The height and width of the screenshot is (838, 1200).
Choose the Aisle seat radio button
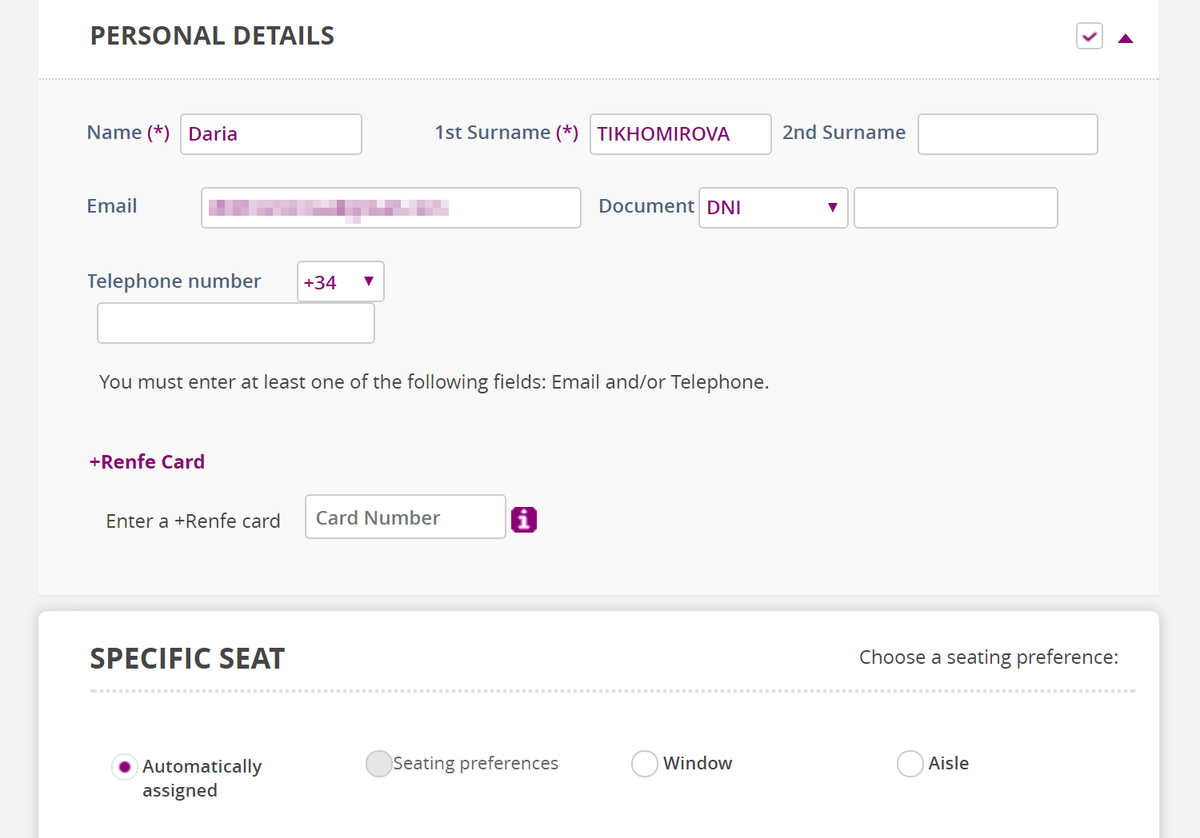[910, 764]
